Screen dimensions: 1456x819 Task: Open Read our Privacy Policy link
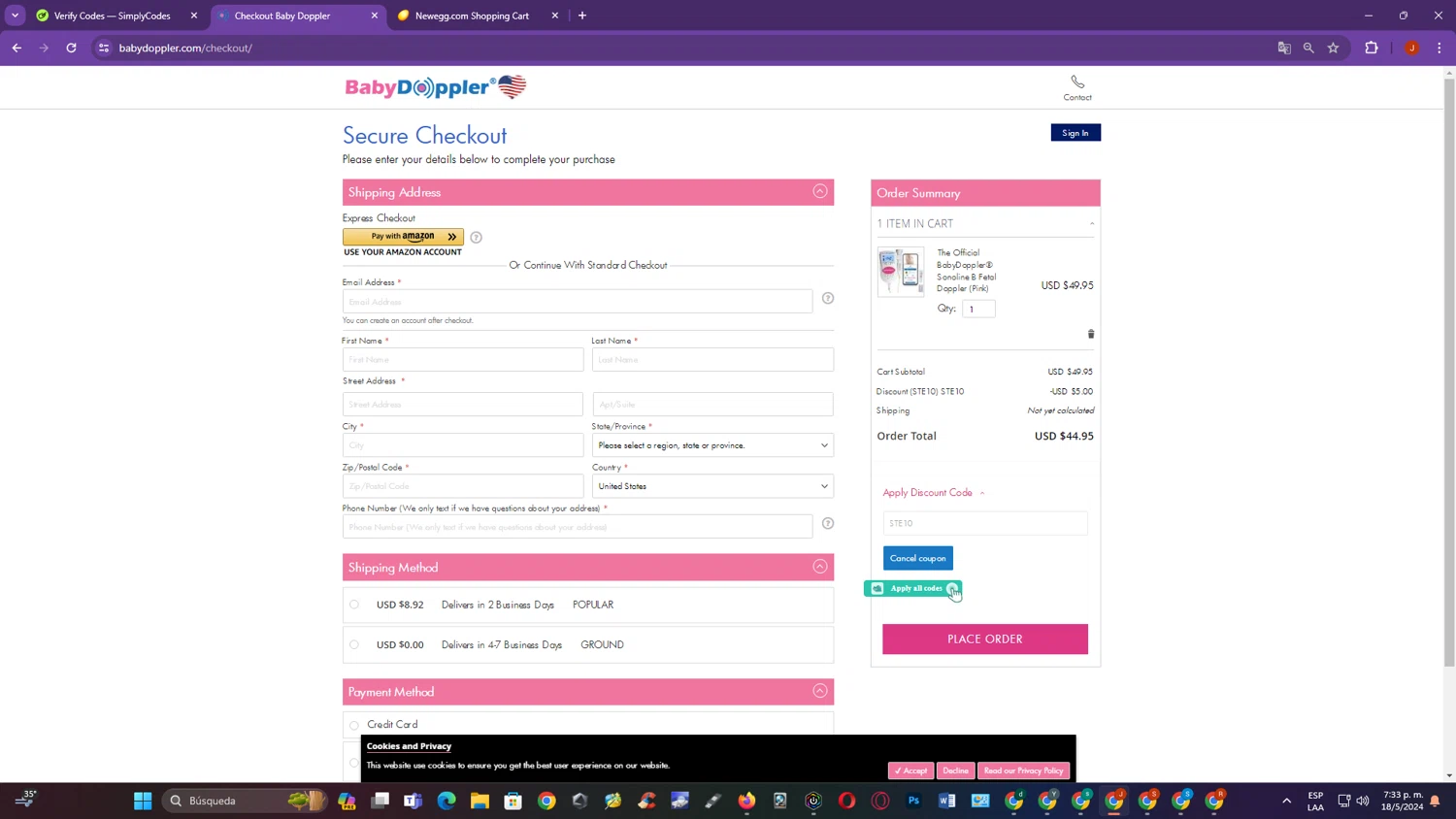click(1023, 770)
